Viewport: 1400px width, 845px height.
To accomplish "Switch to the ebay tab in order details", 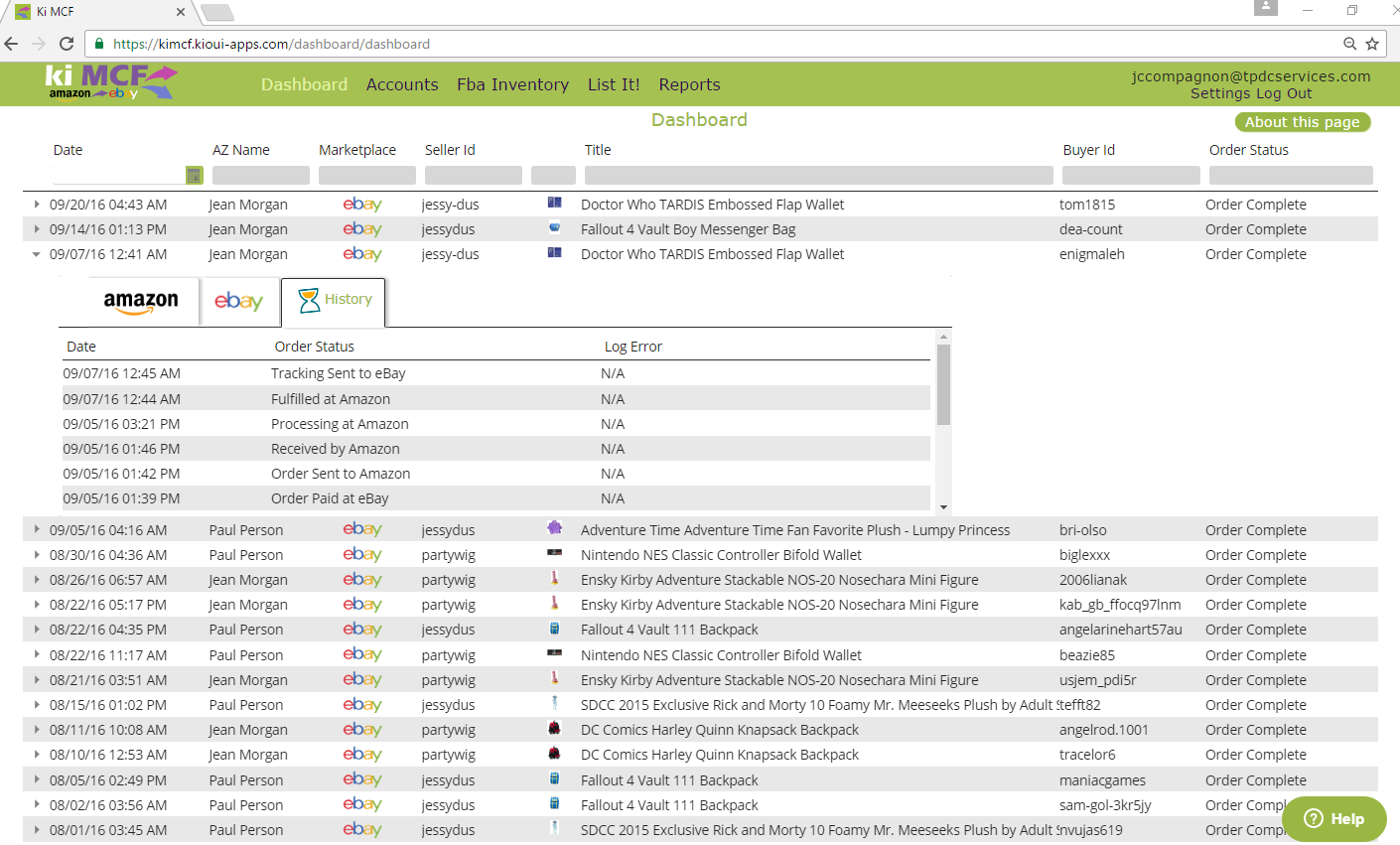I will [238, 302].
